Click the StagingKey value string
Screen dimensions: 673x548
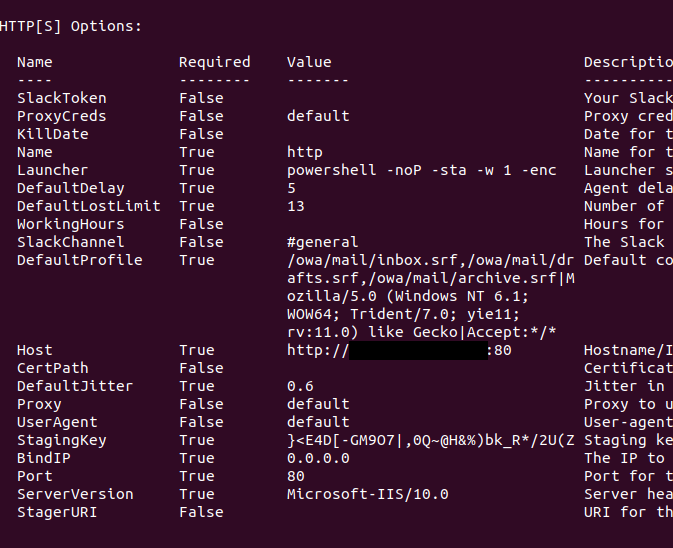pos(430,440)
